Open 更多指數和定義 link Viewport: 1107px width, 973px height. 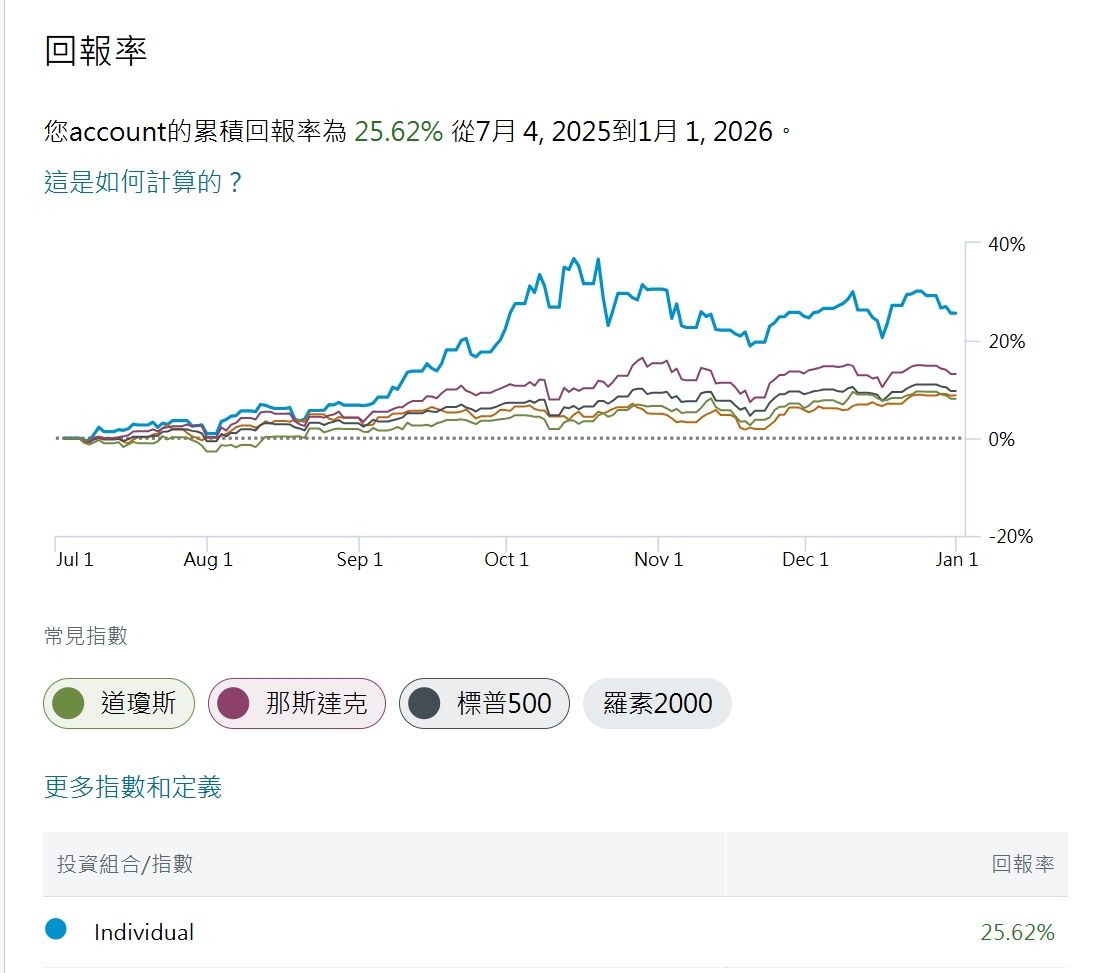pos(133,787)
